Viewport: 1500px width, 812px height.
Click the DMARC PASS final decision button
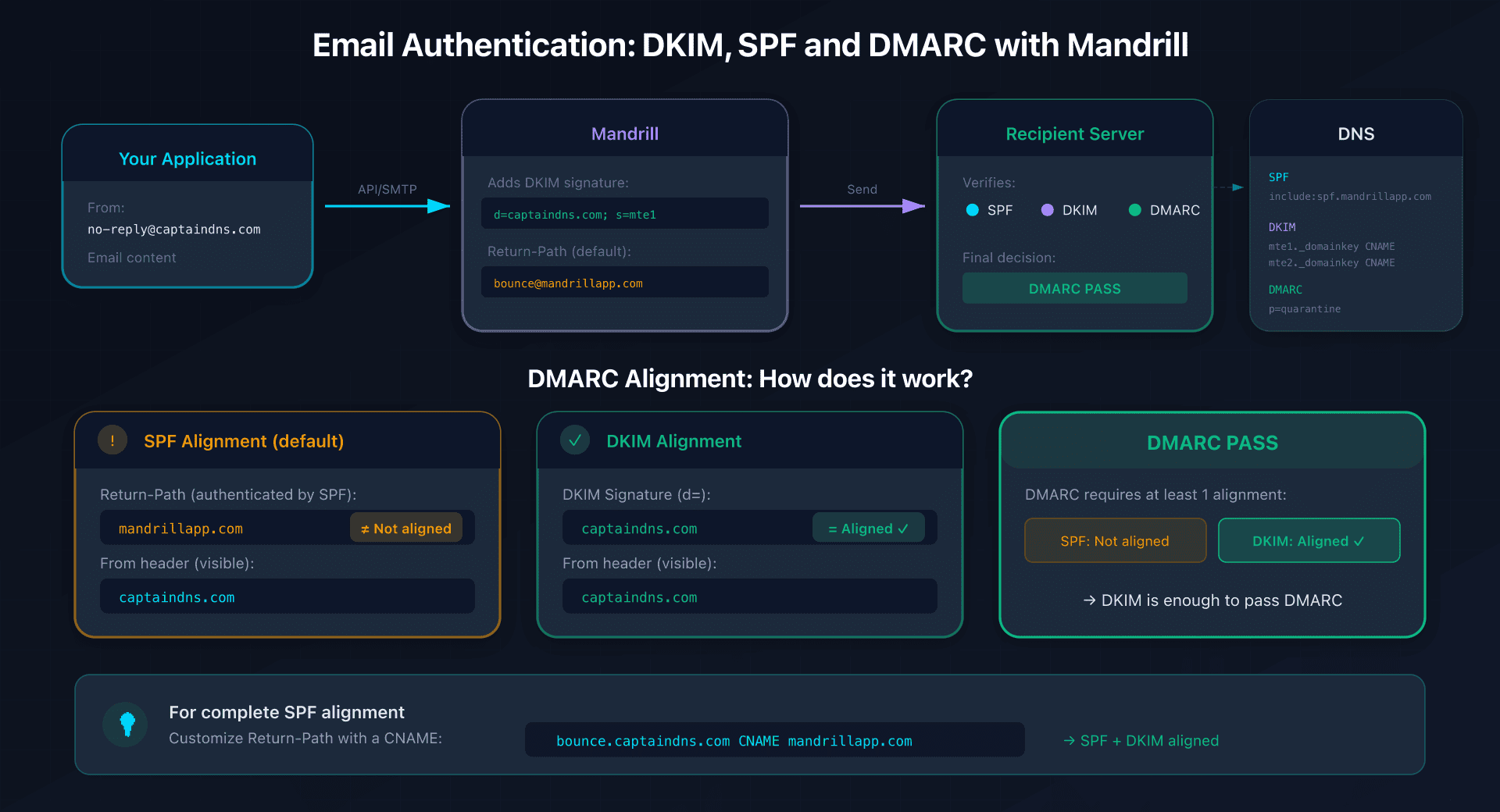click(x=1074, y=288)
